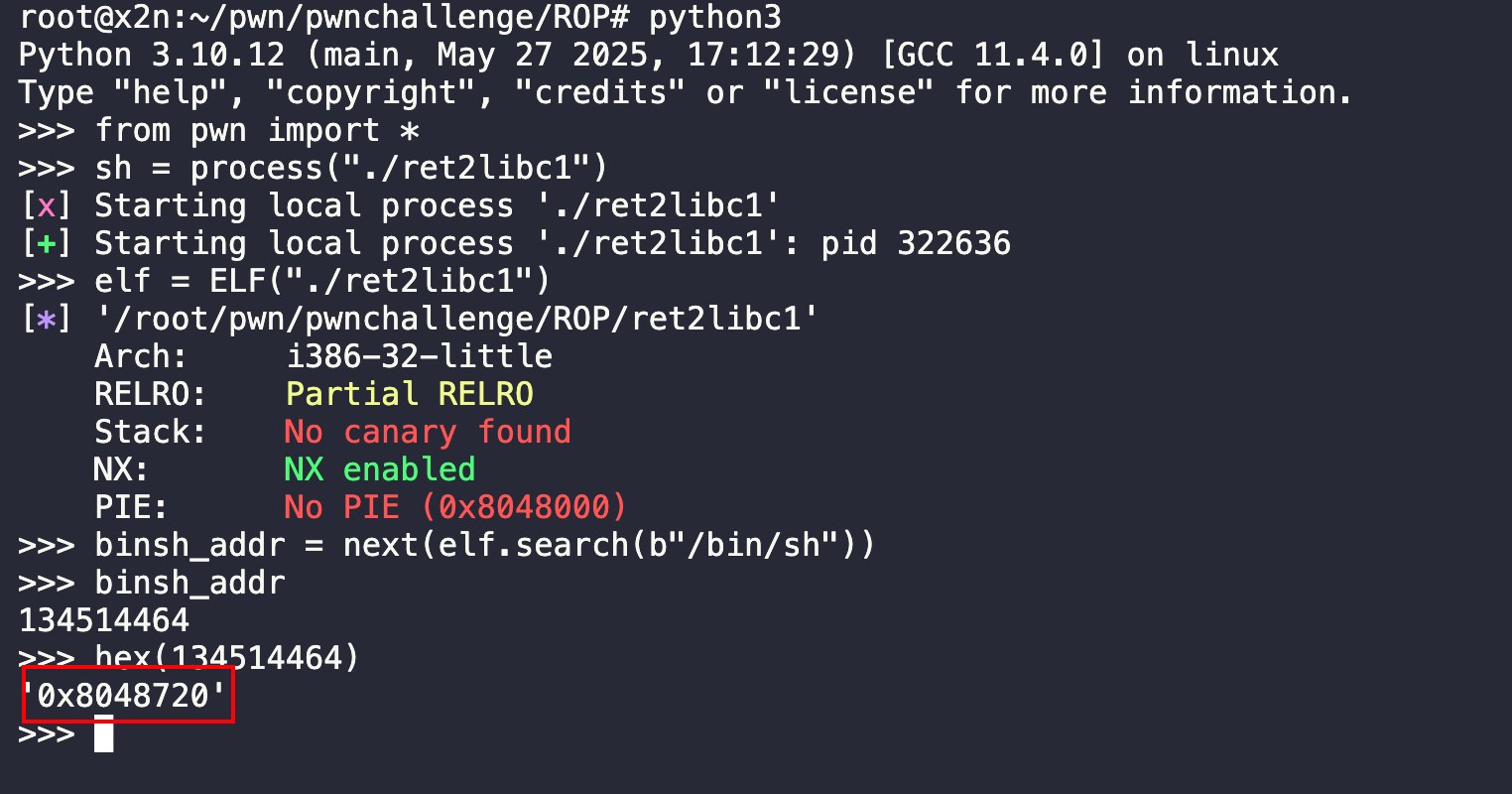Click the "i386-32-little" architecture value
Viewport: 1512px width, 794px height.
[x=419, y=356]
